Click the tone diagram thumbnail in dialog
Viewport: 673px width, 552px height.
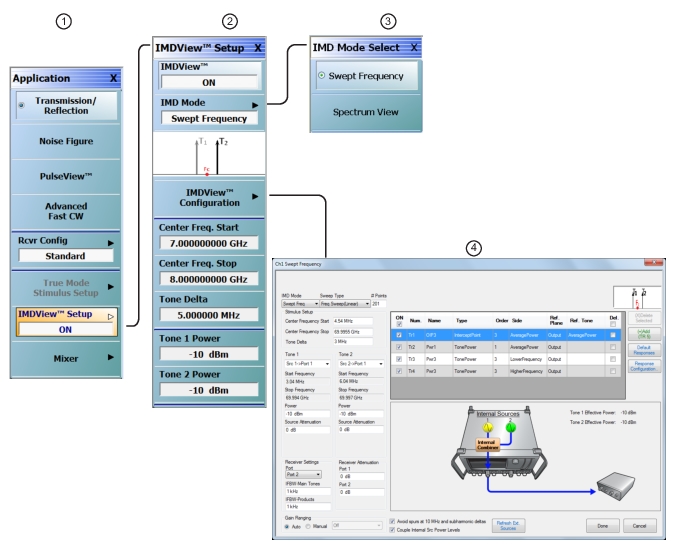coord(637,297)
